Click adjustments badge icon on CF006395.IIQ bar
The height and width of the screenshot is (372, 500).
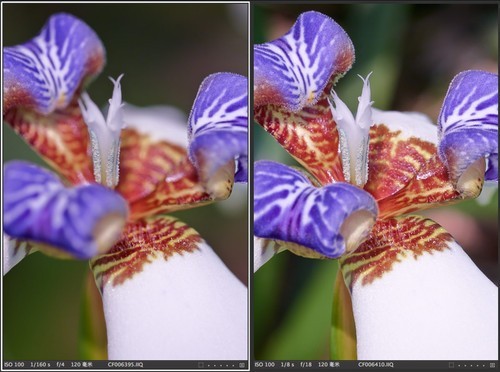(x=242, y=365)
